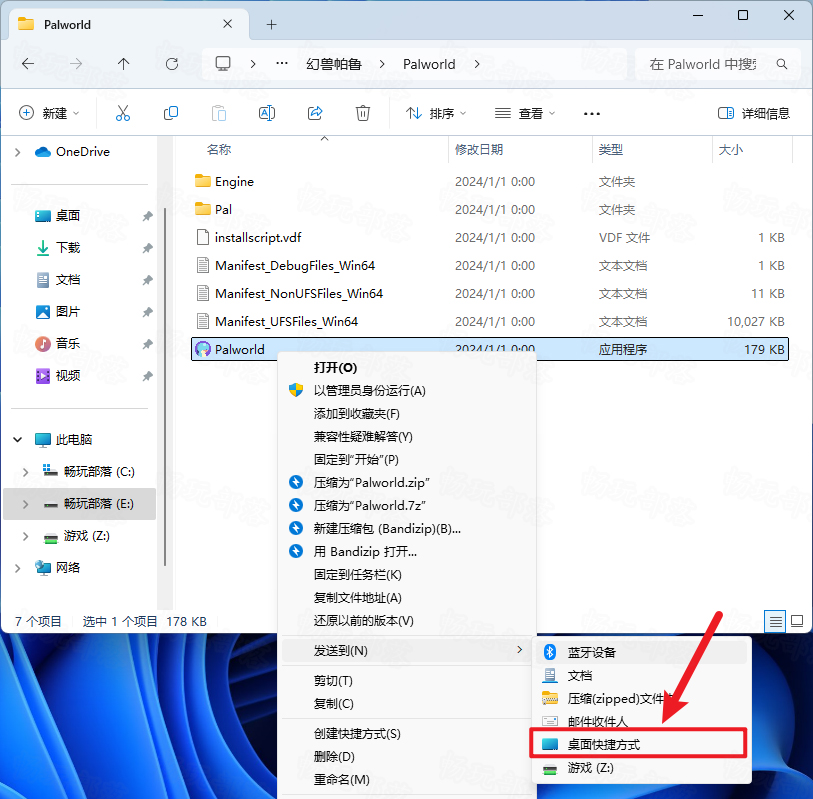Click the search magnifier icon
813x799 pixels.
tap(781, 64)
